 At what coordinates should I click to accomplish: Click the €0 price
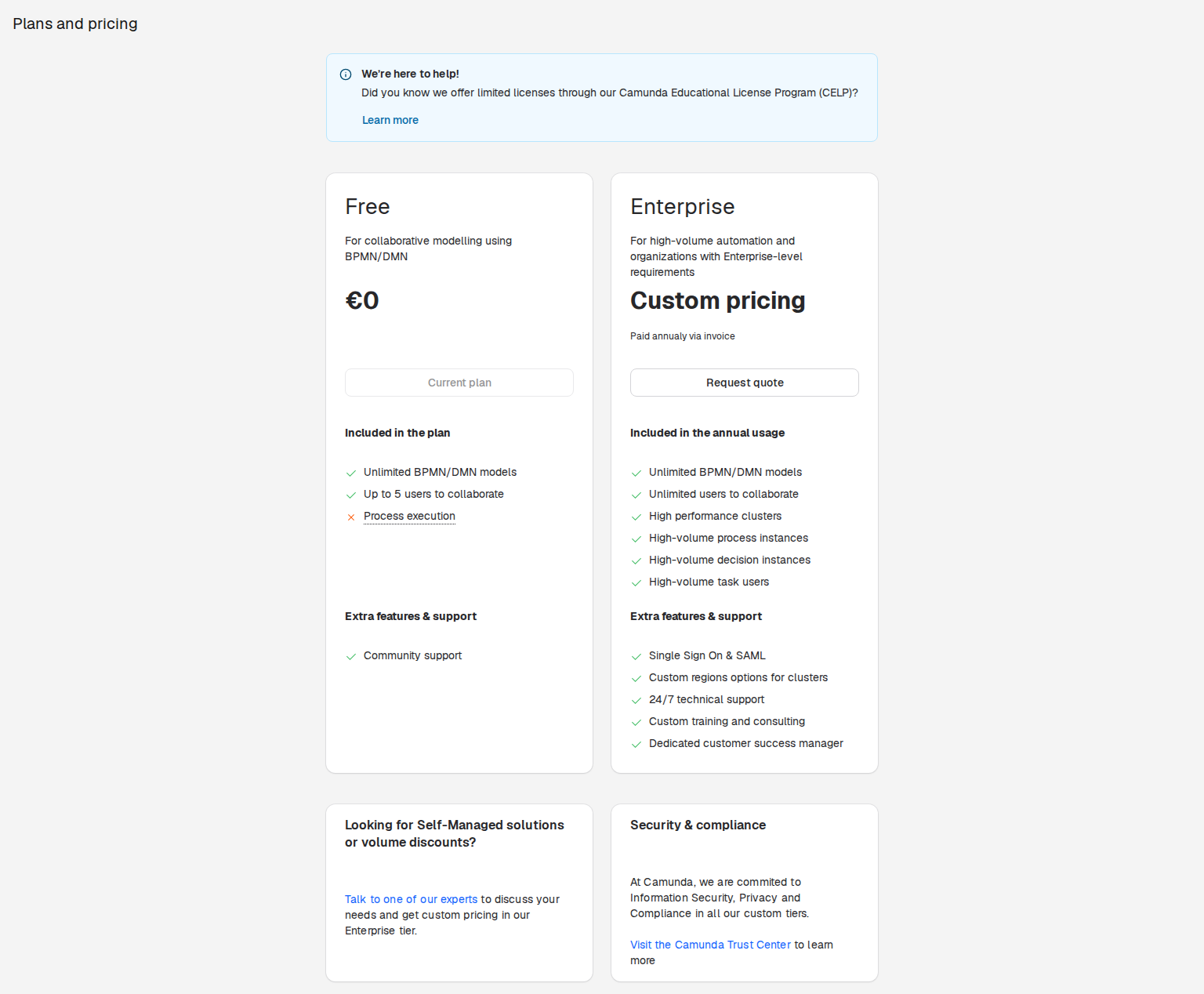coord(362,300)
